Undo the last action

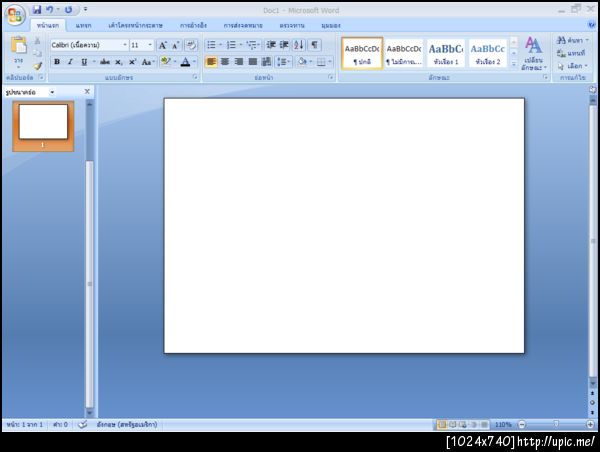tap(50, 10)
